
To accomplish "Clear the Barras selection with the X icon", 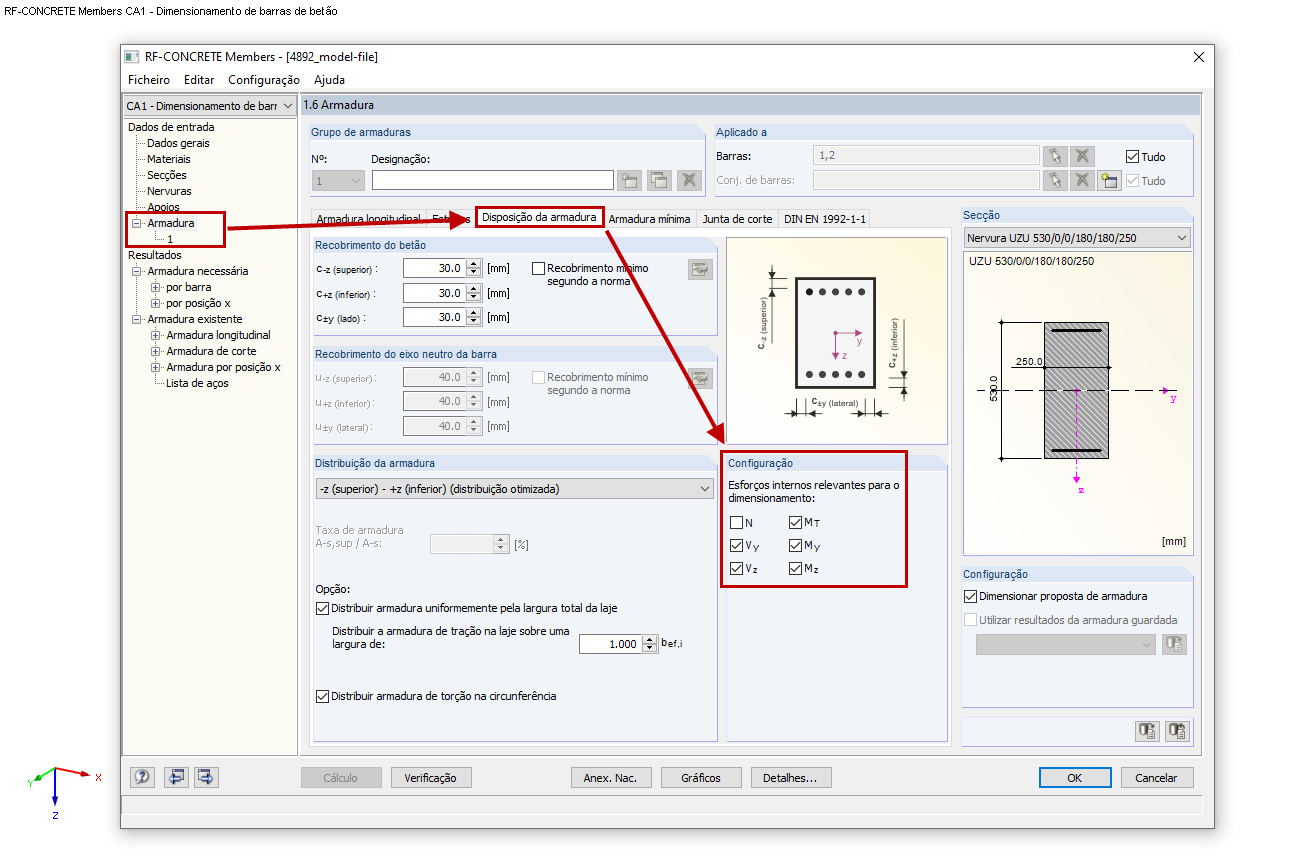I will 1082,156.
